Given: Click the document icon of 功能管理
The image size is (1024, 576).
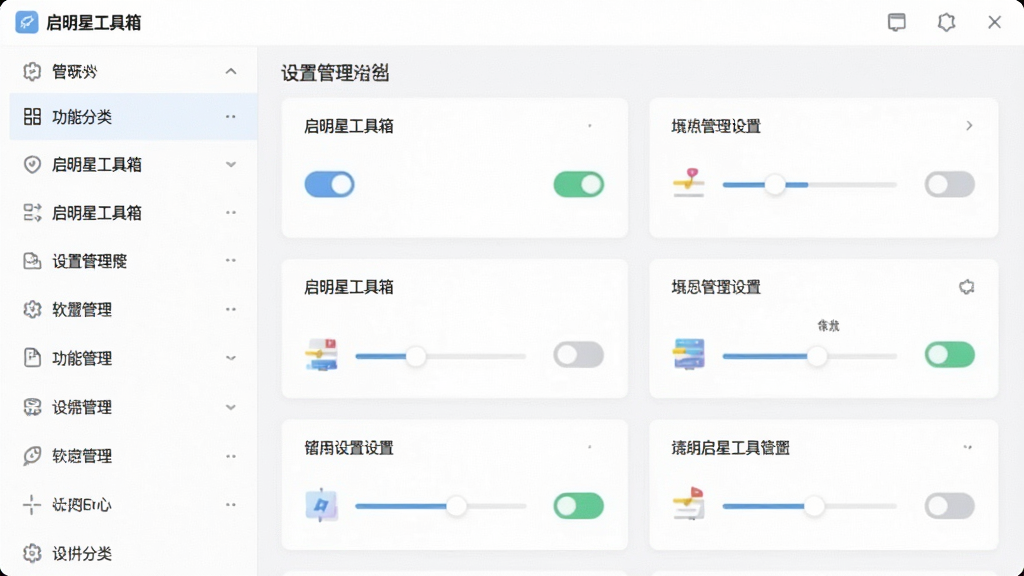Looking at the screenshot, I should (x=32, y=357).
